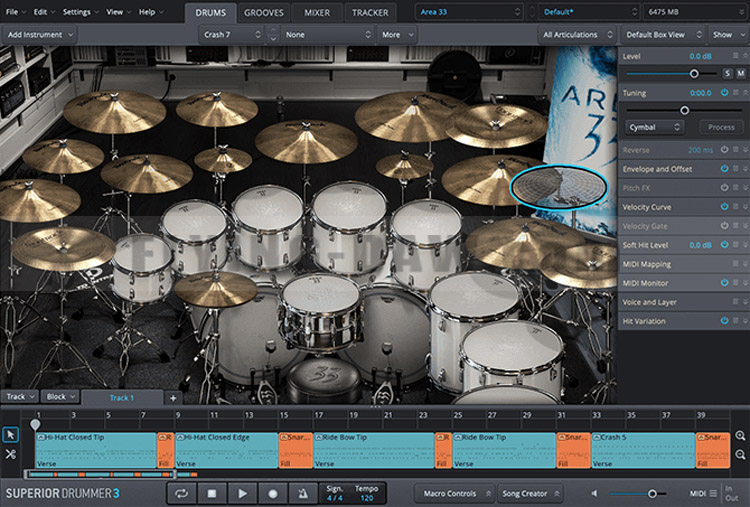
Task: Select the scissors cut tool beside timeline
Action: tap(10, 454)
